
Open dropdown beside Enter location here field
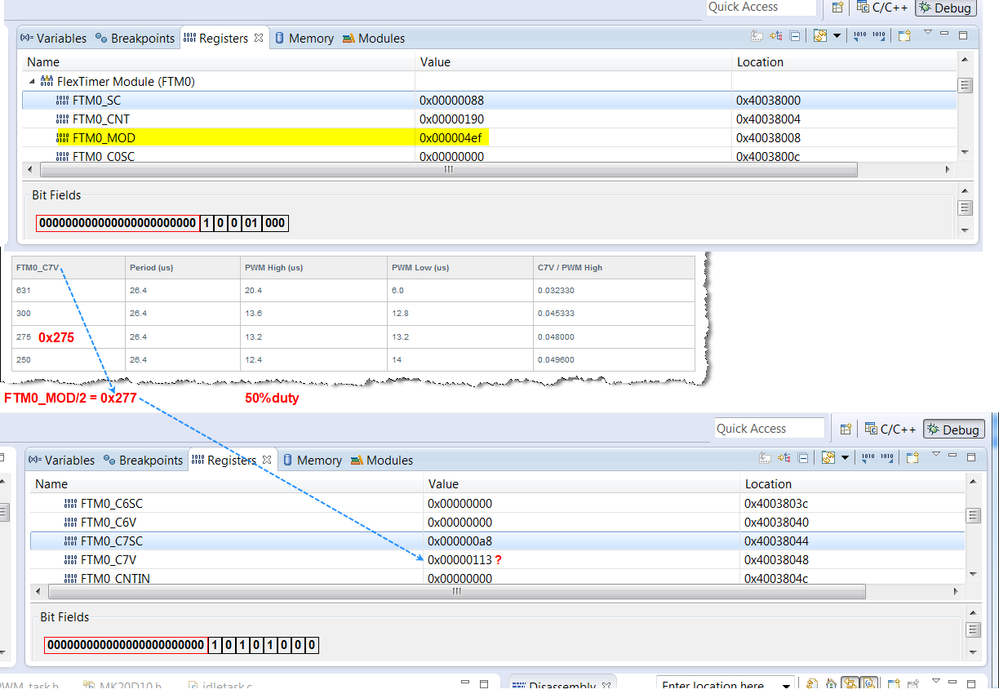786,687
